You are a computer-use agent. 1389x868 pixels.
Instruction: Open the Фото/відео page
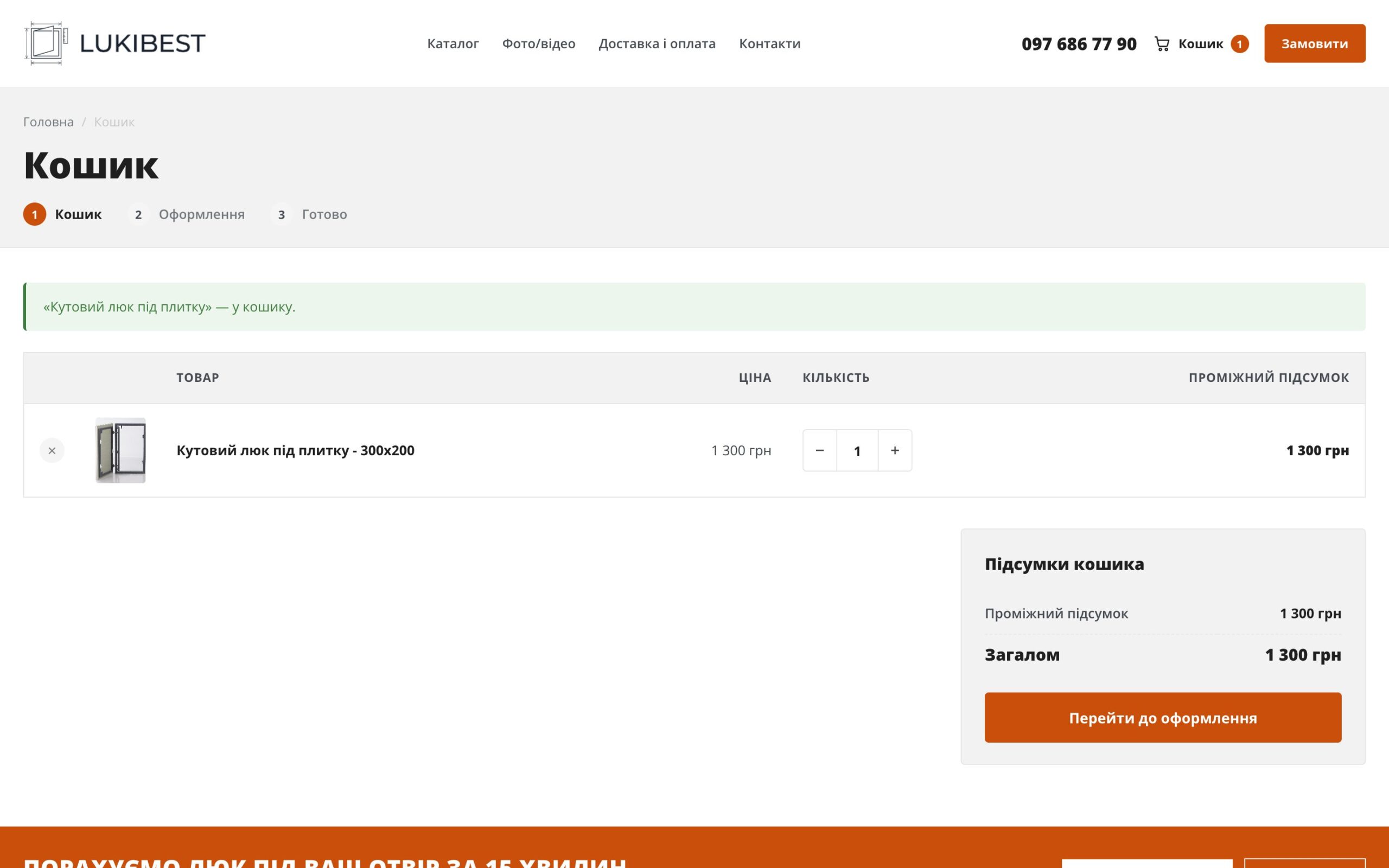[x=538, y=43]
